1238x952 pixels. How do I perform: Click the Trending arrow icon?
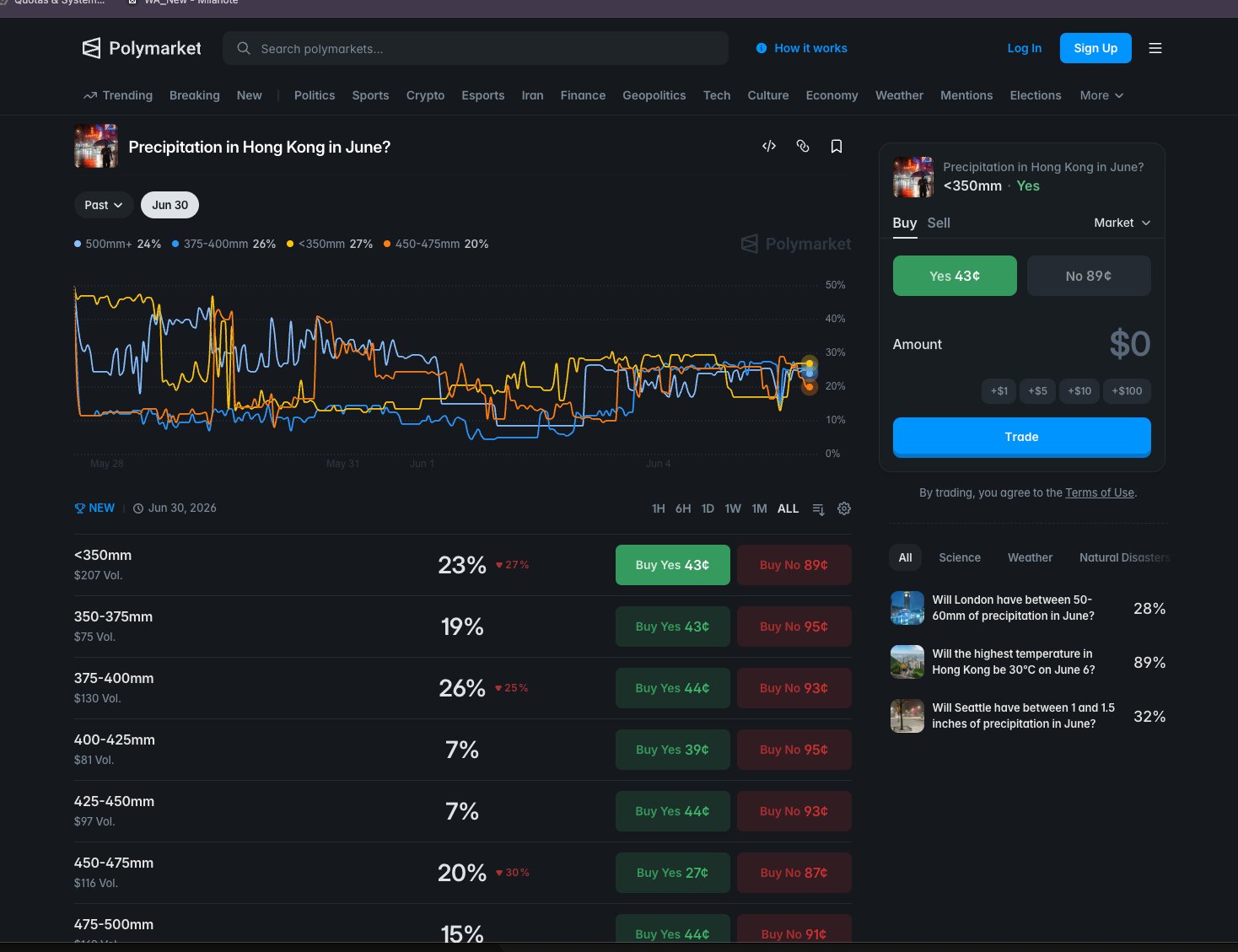click(x=90, y=95)
